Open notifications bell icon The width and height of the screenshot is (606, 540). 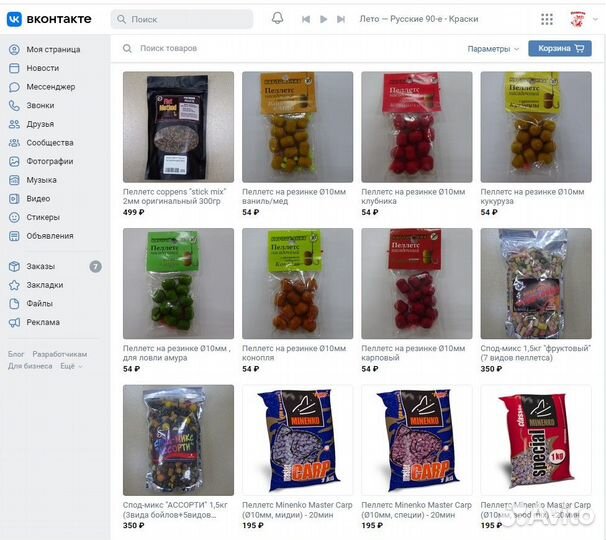coord(277,18)
